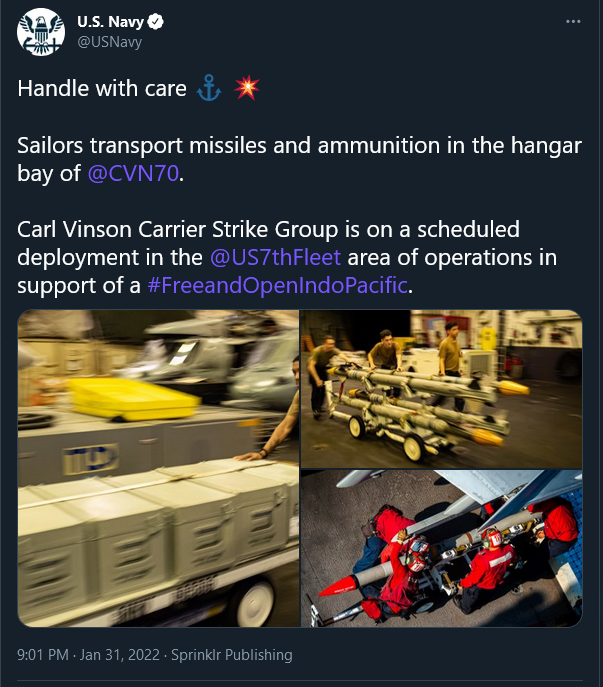View photo of sailors pushing missile cart
Viewport: 603px width, 687px height.
pyautogui.click(x=441, y=389)
